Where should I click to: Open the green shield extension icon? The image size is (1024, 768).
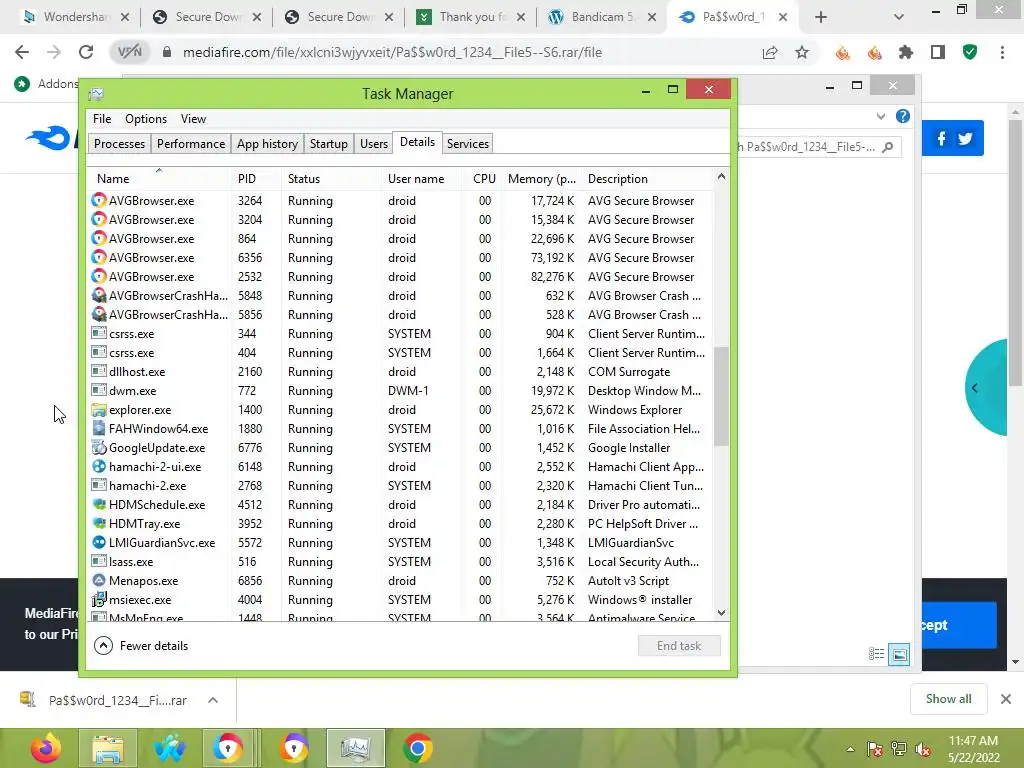(x=970, y=52)
